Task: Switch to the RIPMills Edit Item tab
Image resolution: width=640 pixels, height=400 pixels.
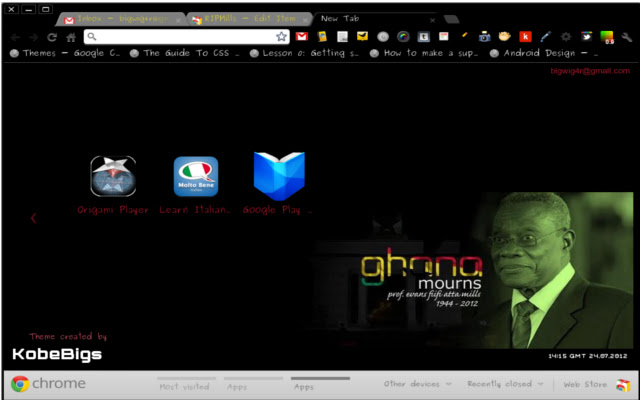Action: (249, 19)
